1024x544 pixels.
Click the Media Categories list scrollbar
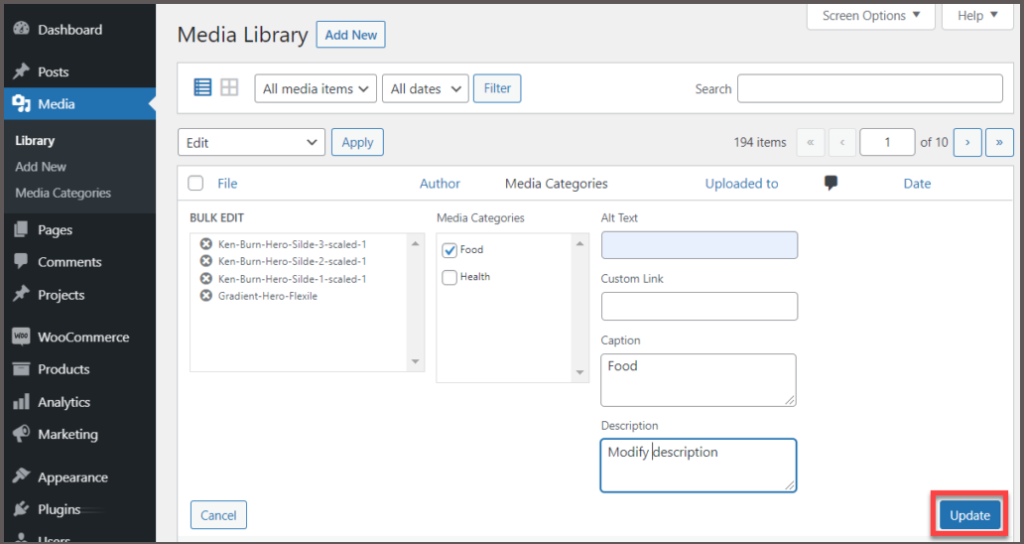pyautogui.click(x=581, y=306)
